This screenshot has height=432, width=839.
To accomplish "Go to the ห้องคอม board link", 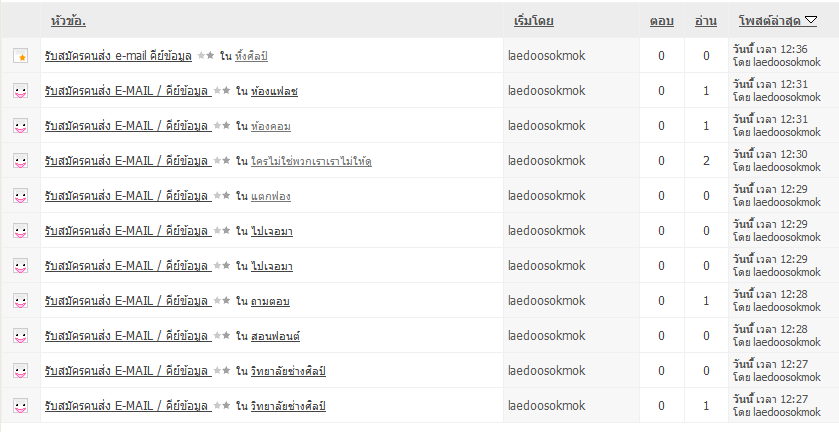I will 271,127.
